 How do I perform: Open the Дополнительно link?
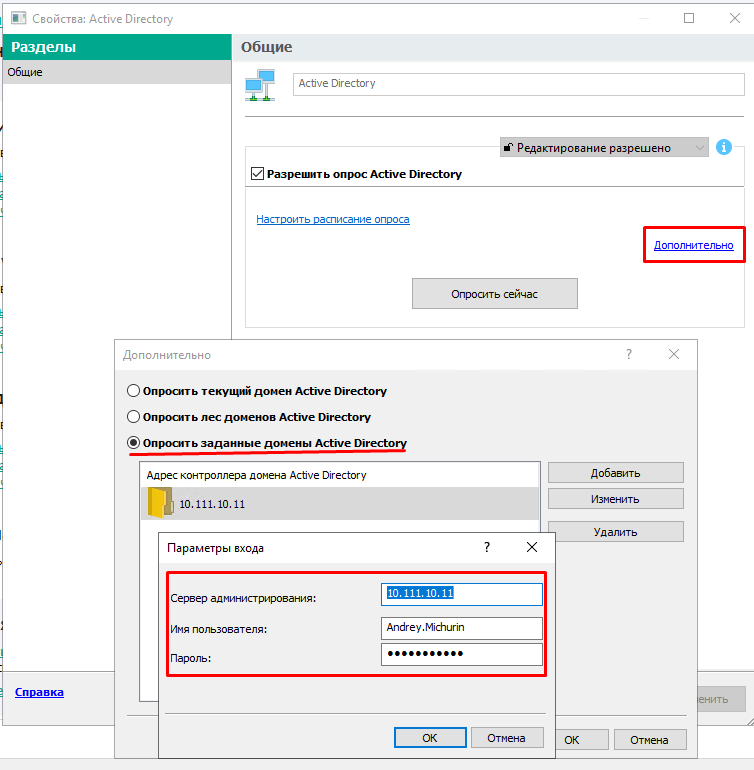[693, 245]
